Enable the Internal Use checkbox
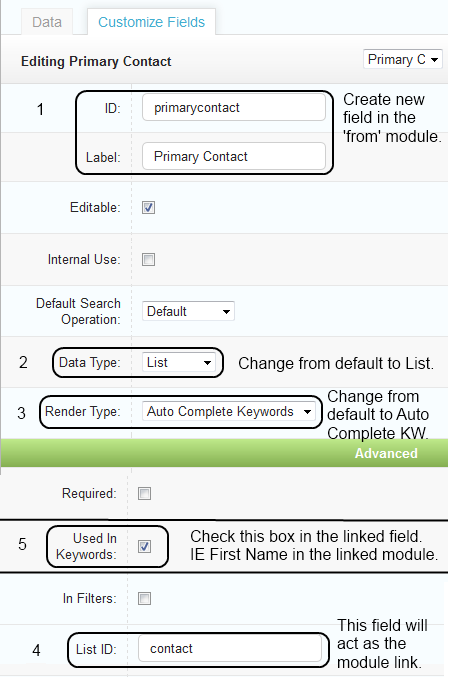This screenshot has width=449, height=677. click(149, 259)
